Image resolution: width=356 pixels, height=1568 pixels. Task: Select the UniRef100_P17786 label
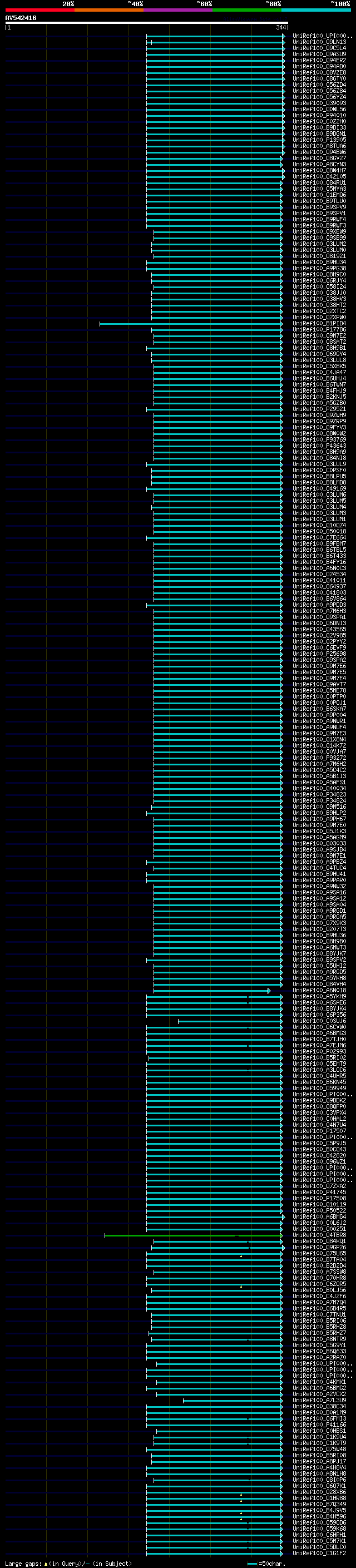click(319, 330)
